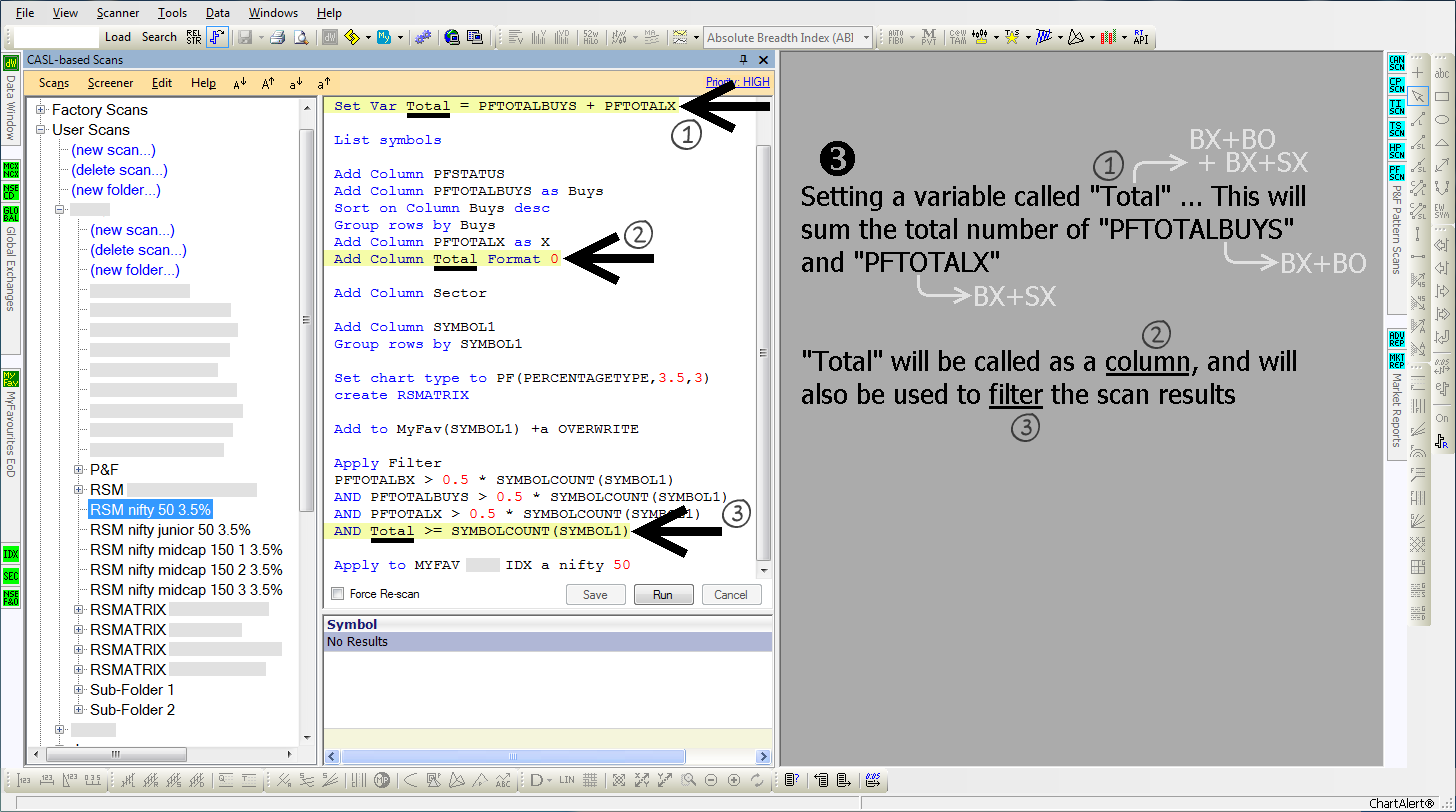Open the Absolute Breadth Index dropdown
This screenshot has width=1456, height=812.
(x=865, y=37)
